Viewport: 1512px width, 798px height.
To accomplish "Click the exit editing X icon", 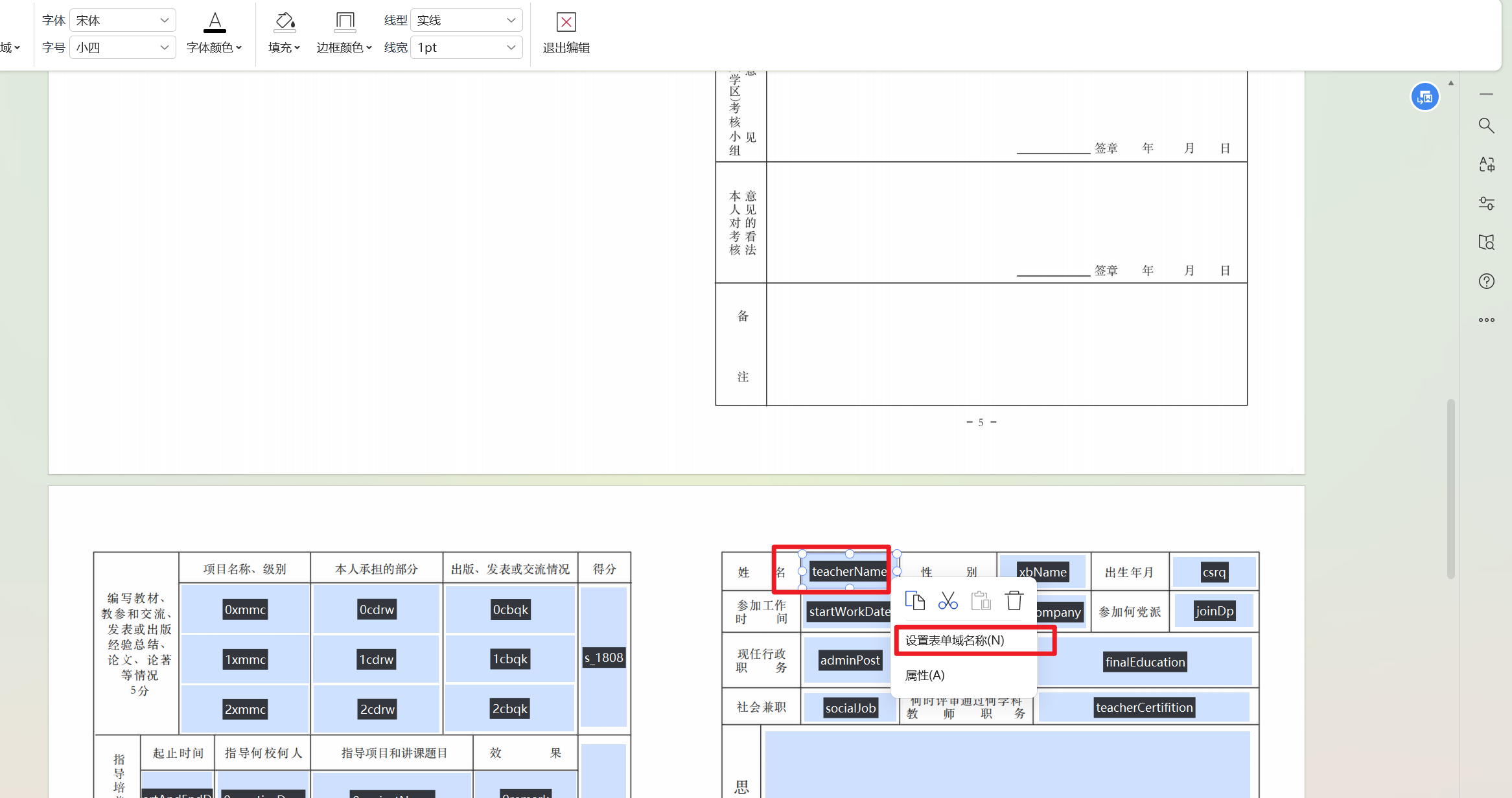I will point(566,22).
